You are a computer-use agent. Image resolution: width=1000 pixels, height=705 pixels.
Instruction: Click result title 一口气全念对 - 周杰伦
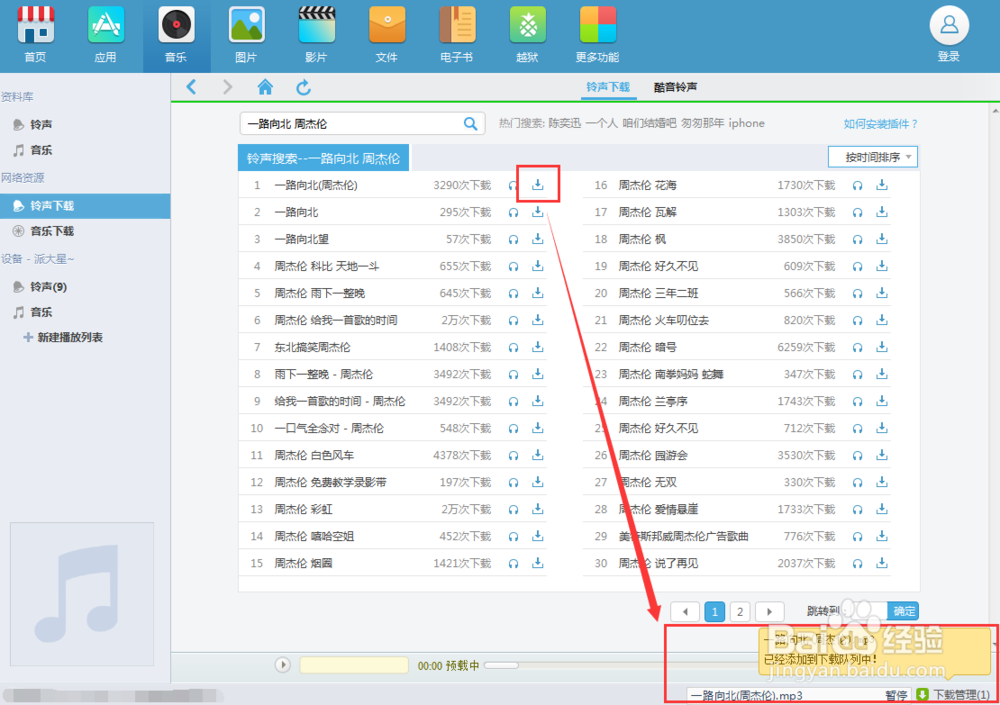329,428
